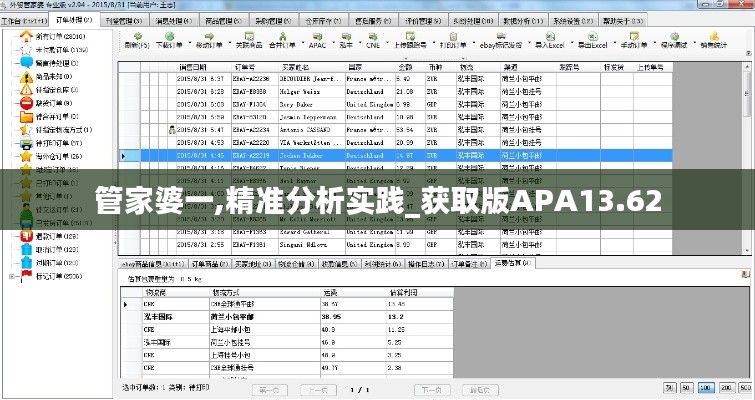
Task: Click the 下一页 next page button
Action: click(x=432, y=389)
